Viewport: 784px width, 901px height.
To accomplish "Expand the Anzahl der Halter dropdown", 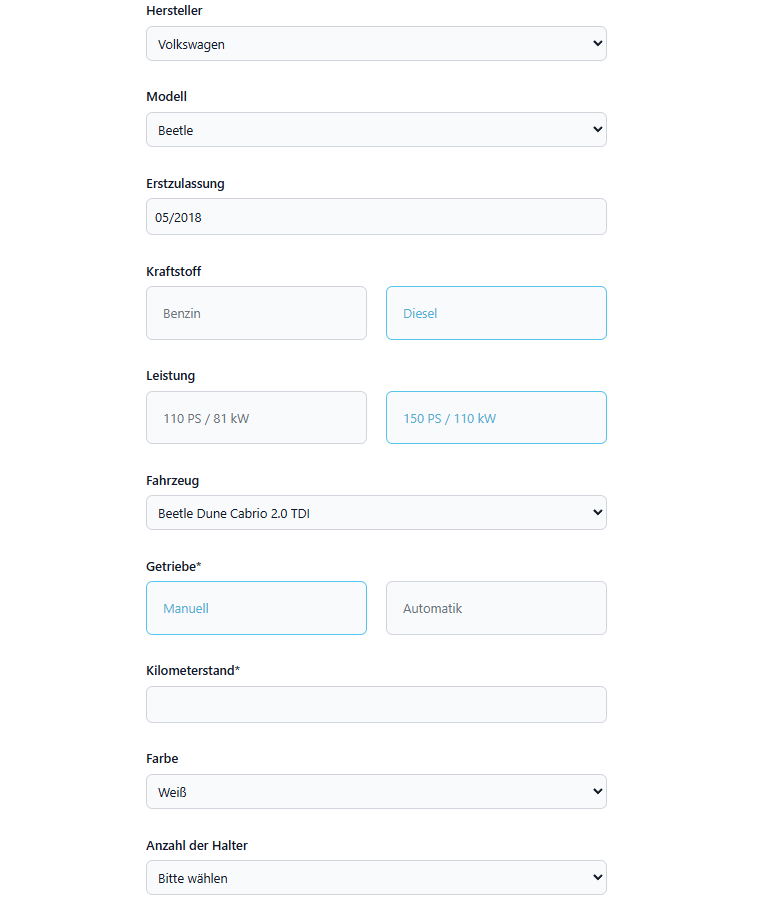I will (x=376, y=878).
